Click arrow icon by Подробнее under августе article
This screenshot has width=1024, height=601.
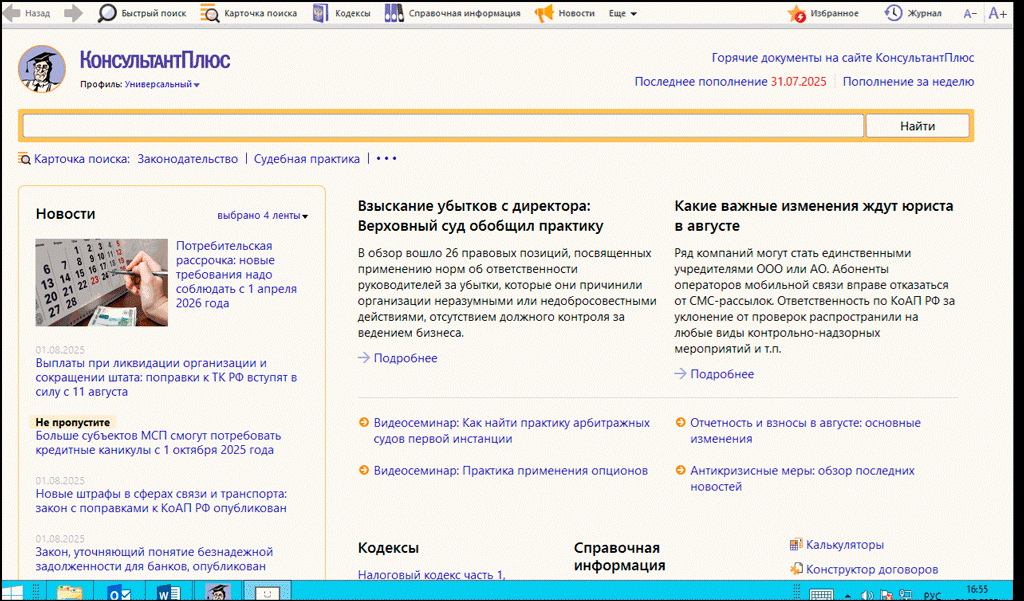tap(680, 374)
